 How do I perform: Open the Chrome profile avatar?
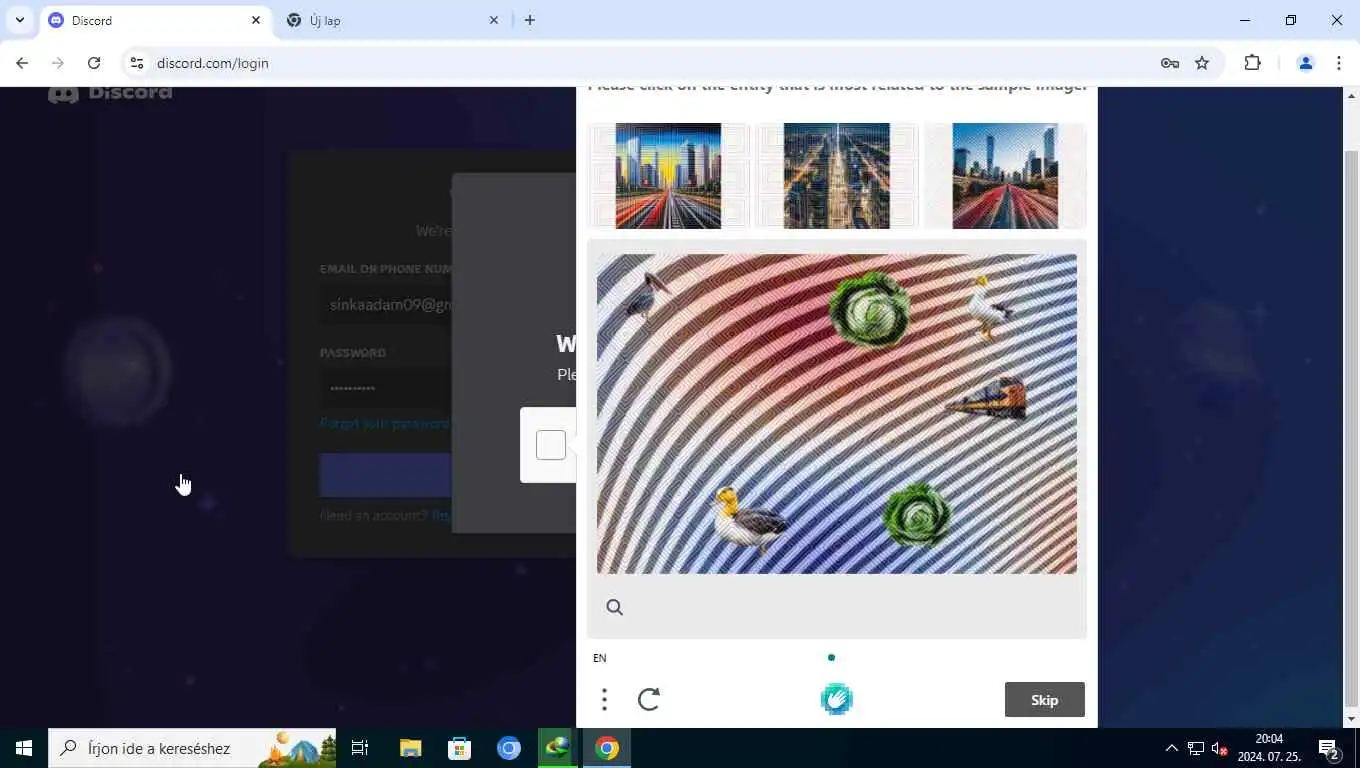[1305, 63]
